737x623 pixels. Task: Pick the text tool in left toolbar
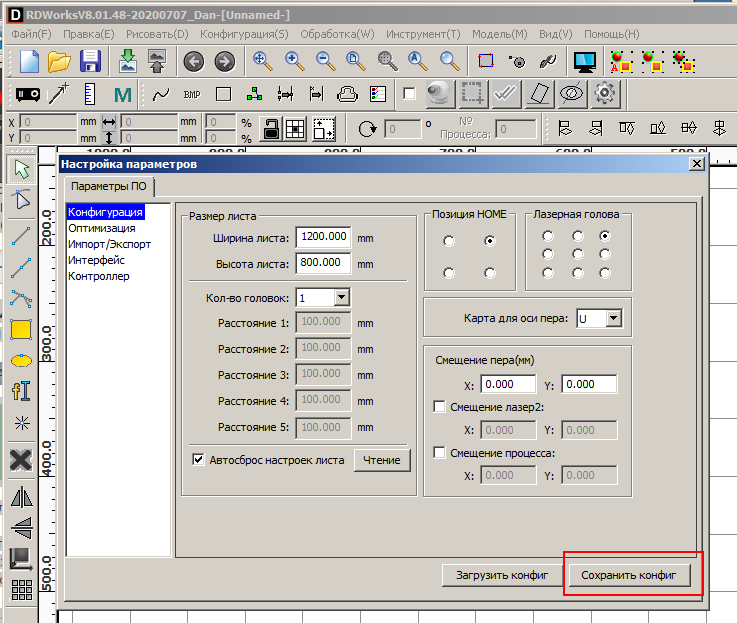click(x=21, y=390)
